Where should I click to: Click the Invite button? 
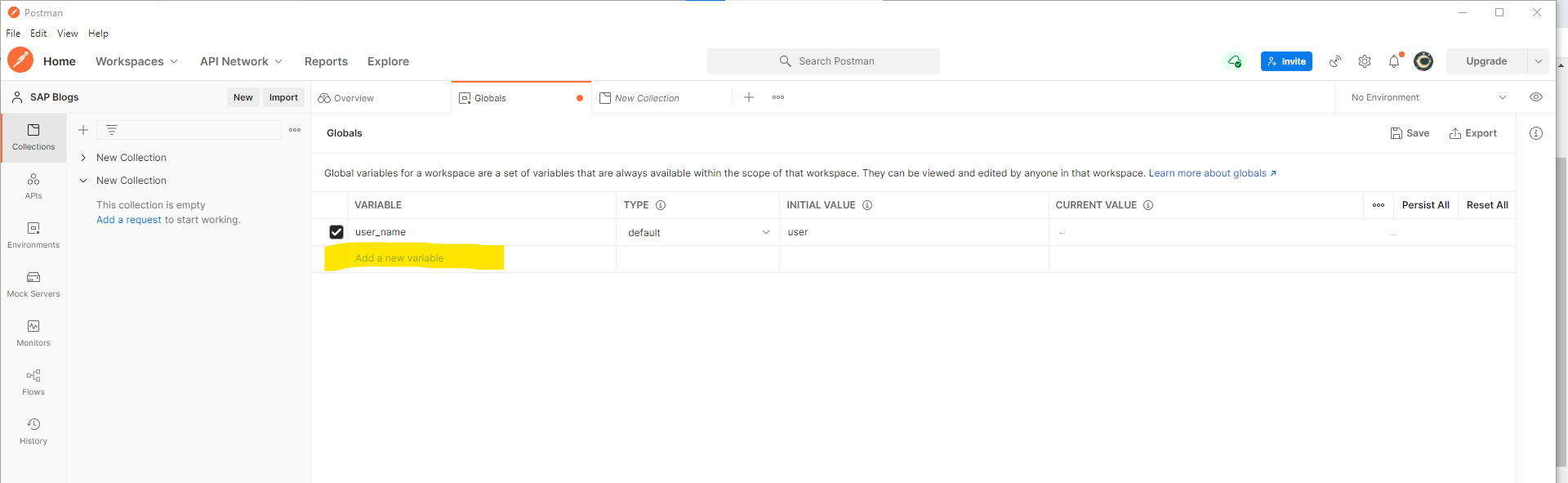[1286, 61]
